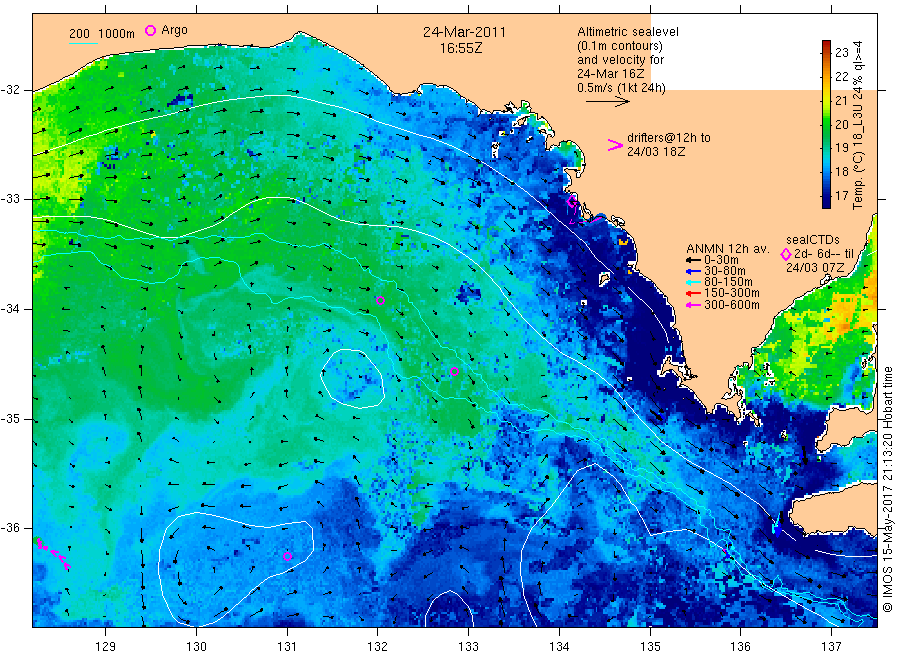Click the 130 longitude axis label
This screenshot has height=660, width=900.
pyautogui.click(x=196, y=647)
